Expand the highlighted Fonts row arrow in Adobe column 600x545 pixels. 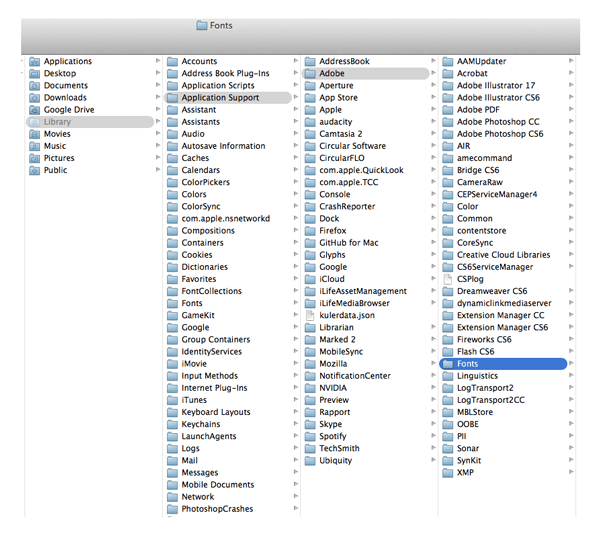571,363
